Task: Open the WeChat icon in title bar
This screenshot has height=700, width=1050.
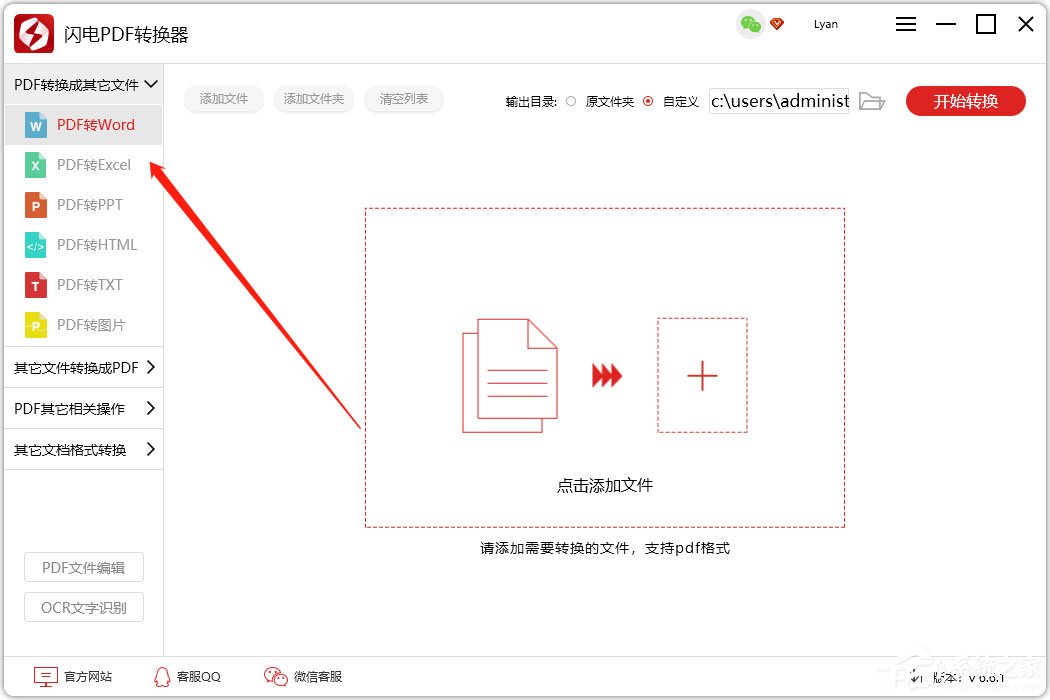Action: click(x=750, y=24)
